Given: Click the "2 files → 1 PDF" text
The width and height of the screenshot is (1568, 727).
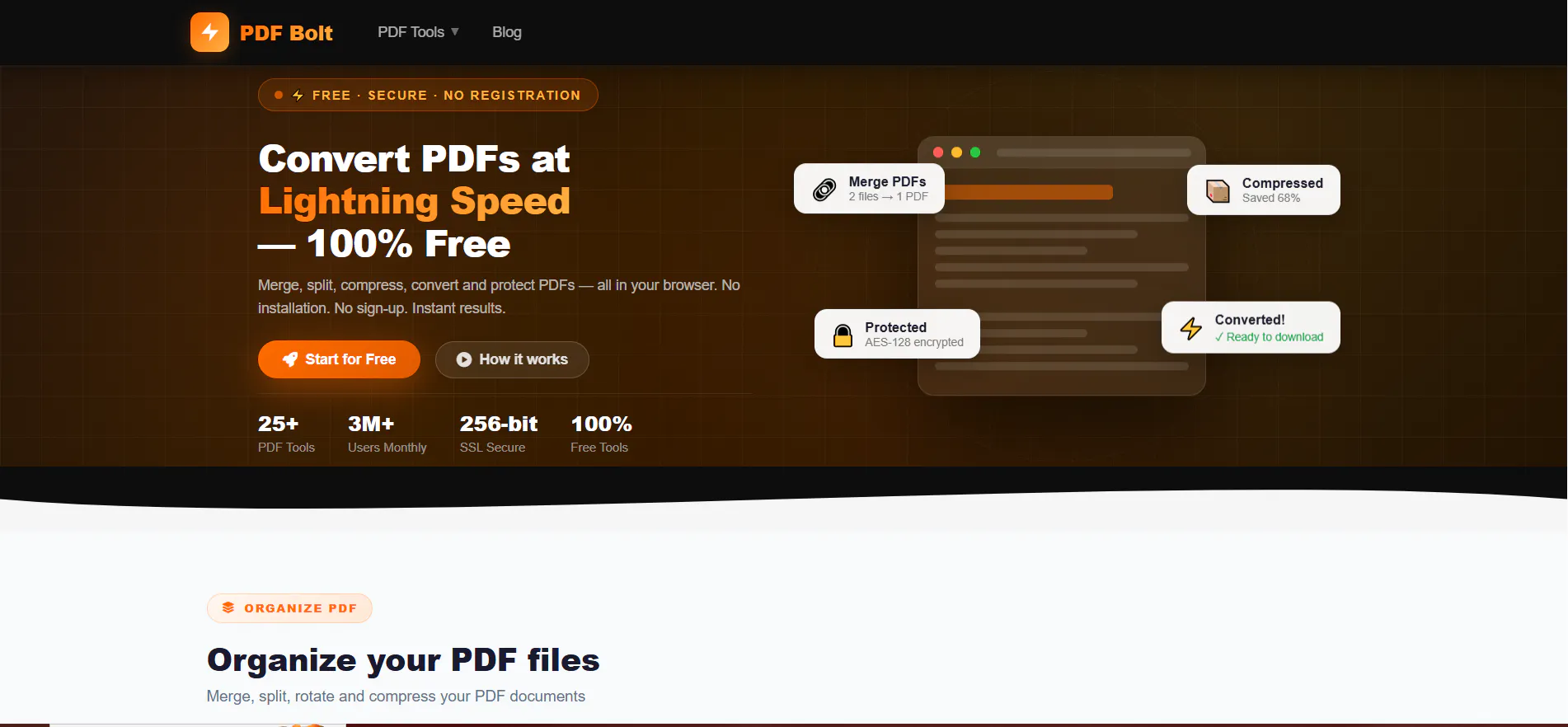Looking at the screenshot, I should tap(888, 197).
